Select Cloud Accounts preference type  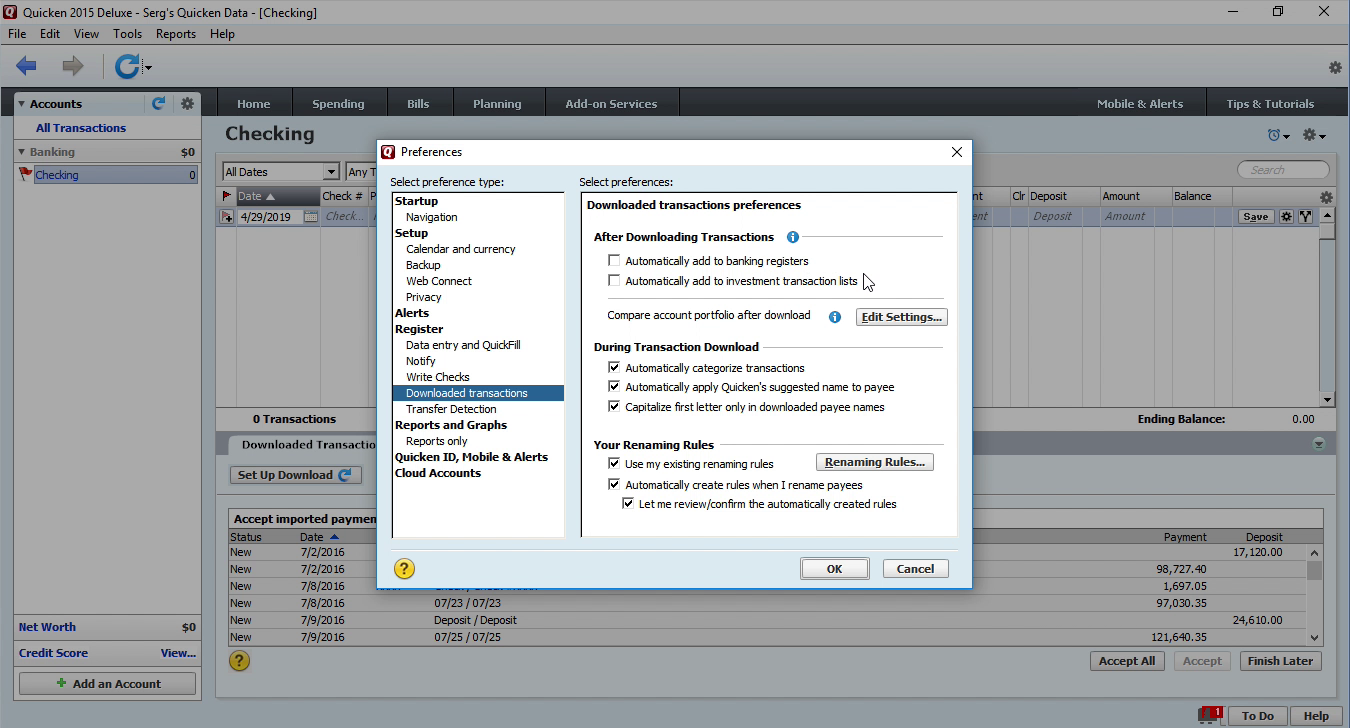point(437,473)
